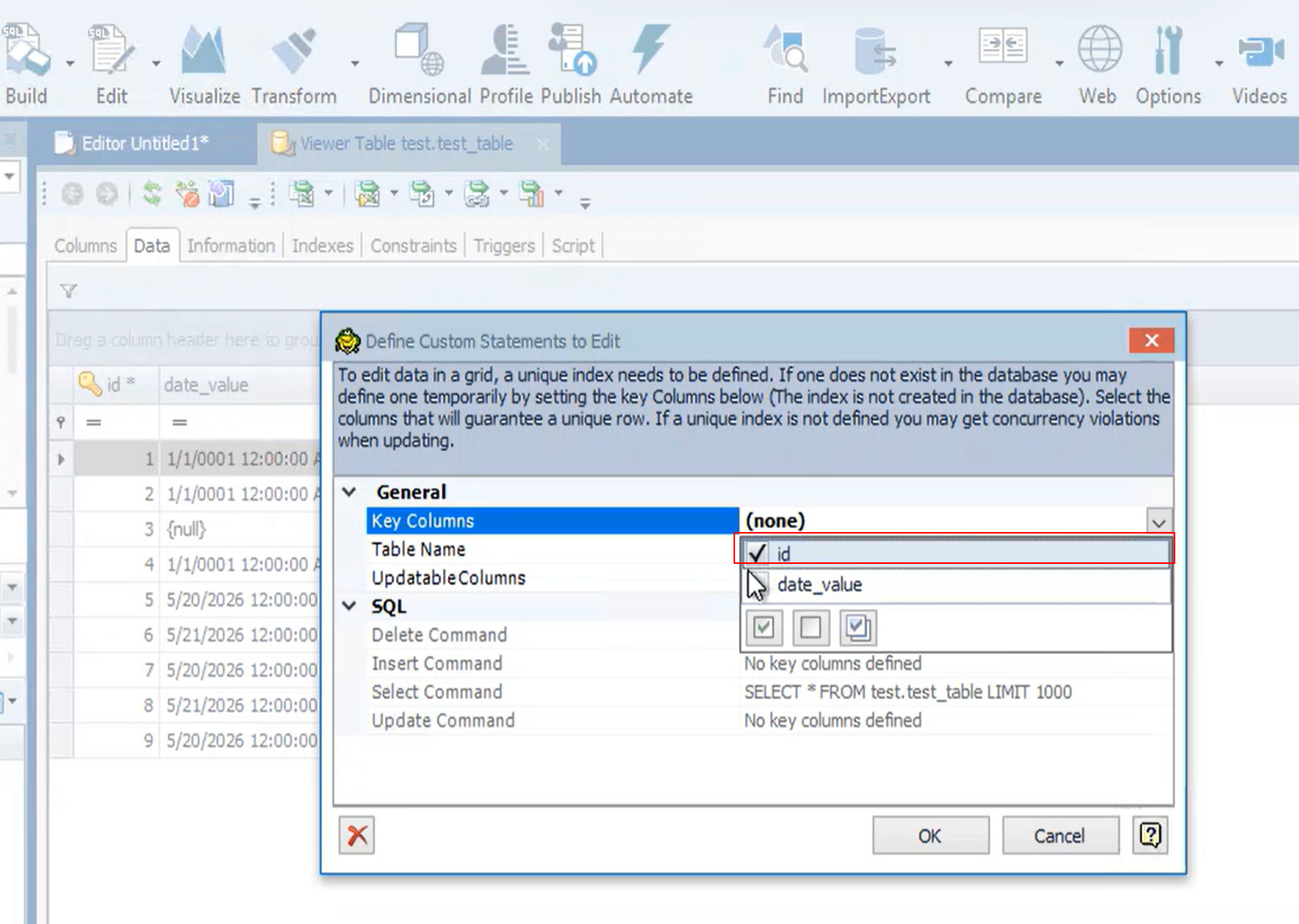Select the Update Command property
Viewport: 1299px width, 924px height.
(552, 720)
